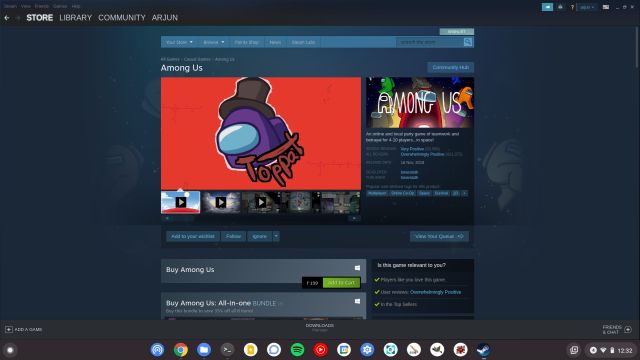Open DOWNLOADS Manage at the bottom
The width and height of the screenshot is (640, 360).
[320, 327]
